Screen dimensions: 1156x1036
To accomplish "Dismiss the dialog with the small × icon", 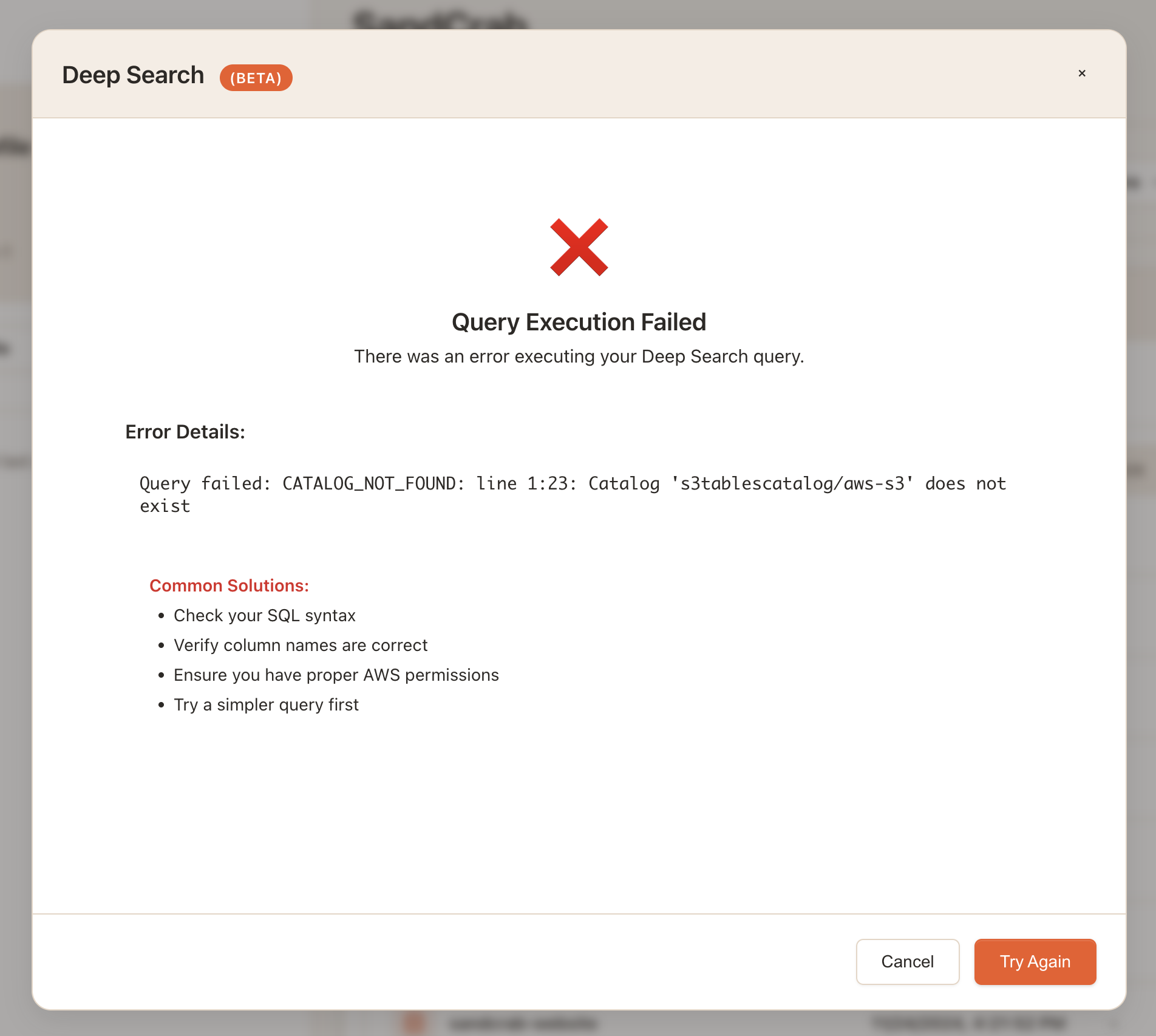I will tap(1081, 73).
